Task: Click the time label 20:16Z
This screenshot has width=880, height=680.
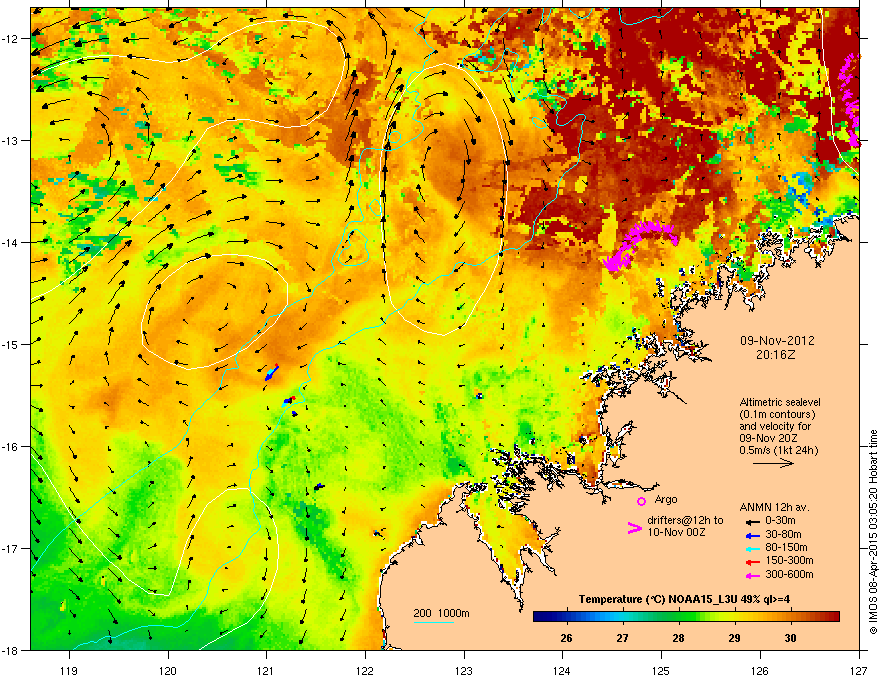Action: pyautogui.click(x=776, y=355)
